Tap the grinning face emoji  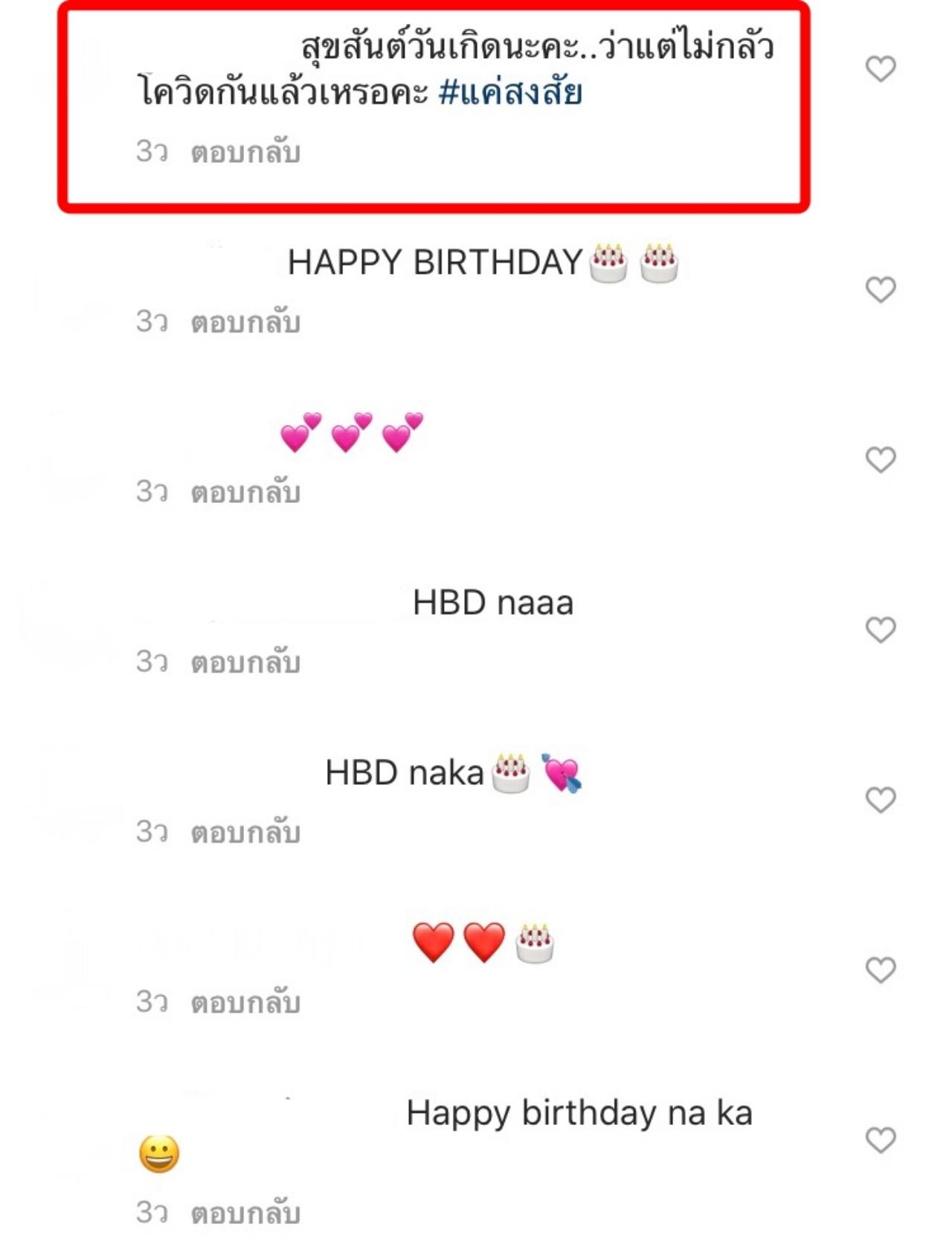coord(159,1154)
